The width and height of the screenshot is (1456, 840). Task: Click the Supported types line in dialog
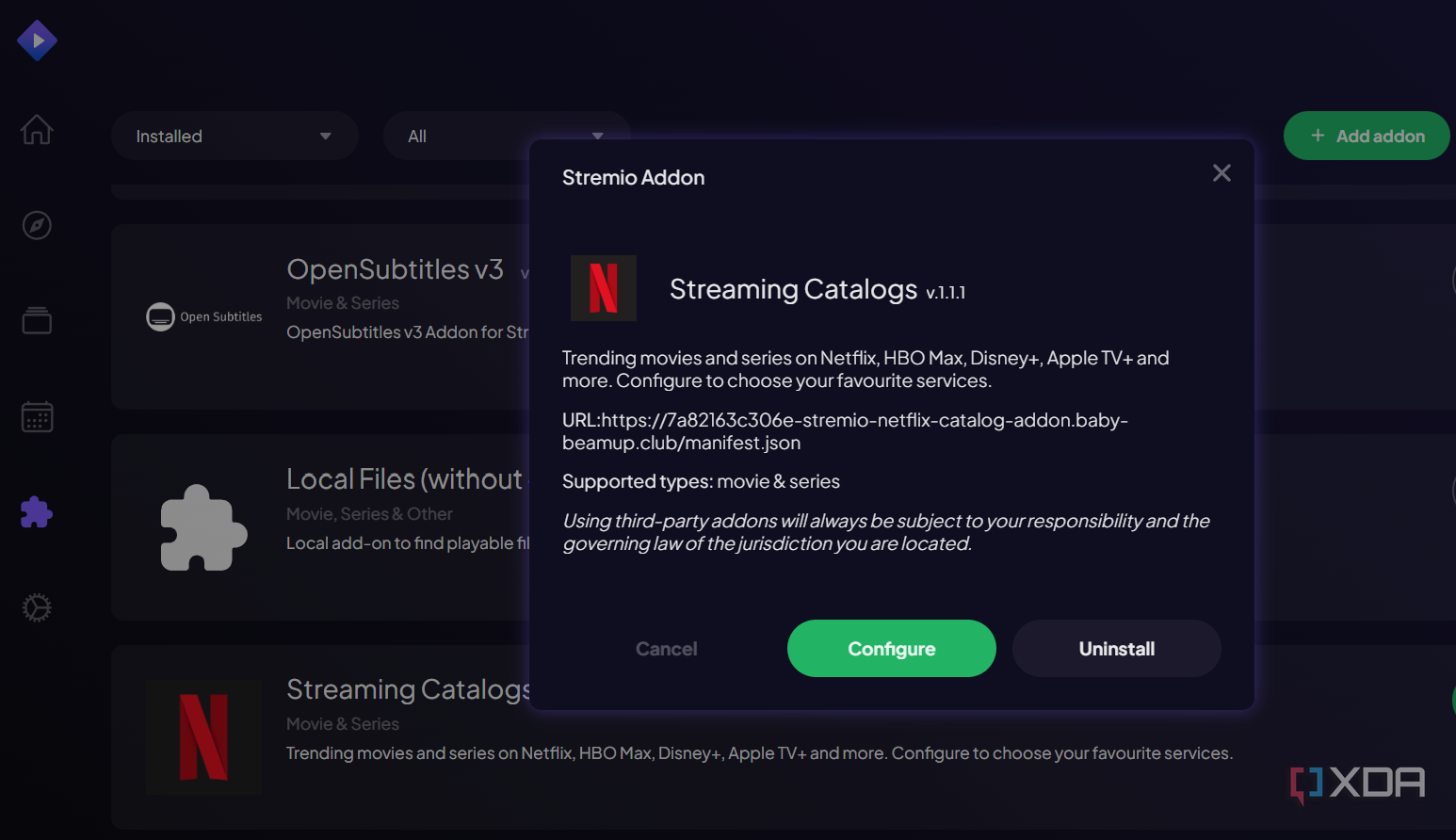click(x=701, y=481)
